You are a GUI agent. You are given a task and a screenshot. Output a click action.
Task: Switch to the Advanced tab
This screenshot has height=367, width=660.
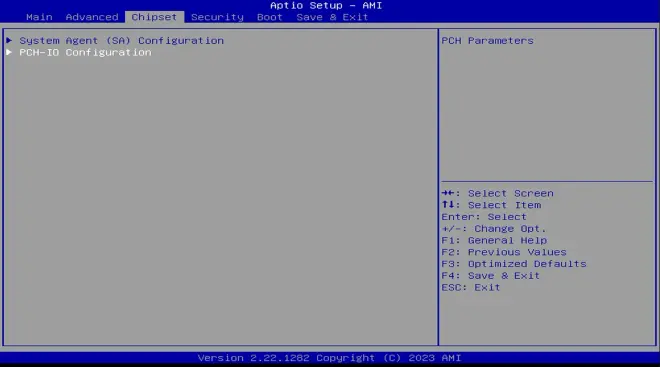click(x=92, y=17)
